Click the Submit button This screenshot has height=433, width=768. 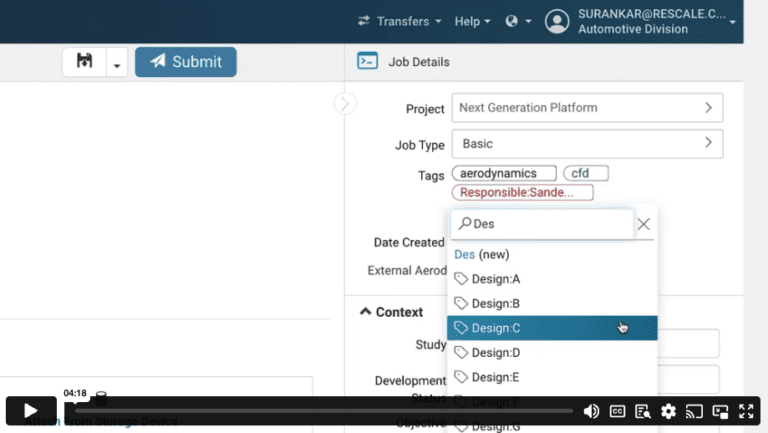click(186, 62)
